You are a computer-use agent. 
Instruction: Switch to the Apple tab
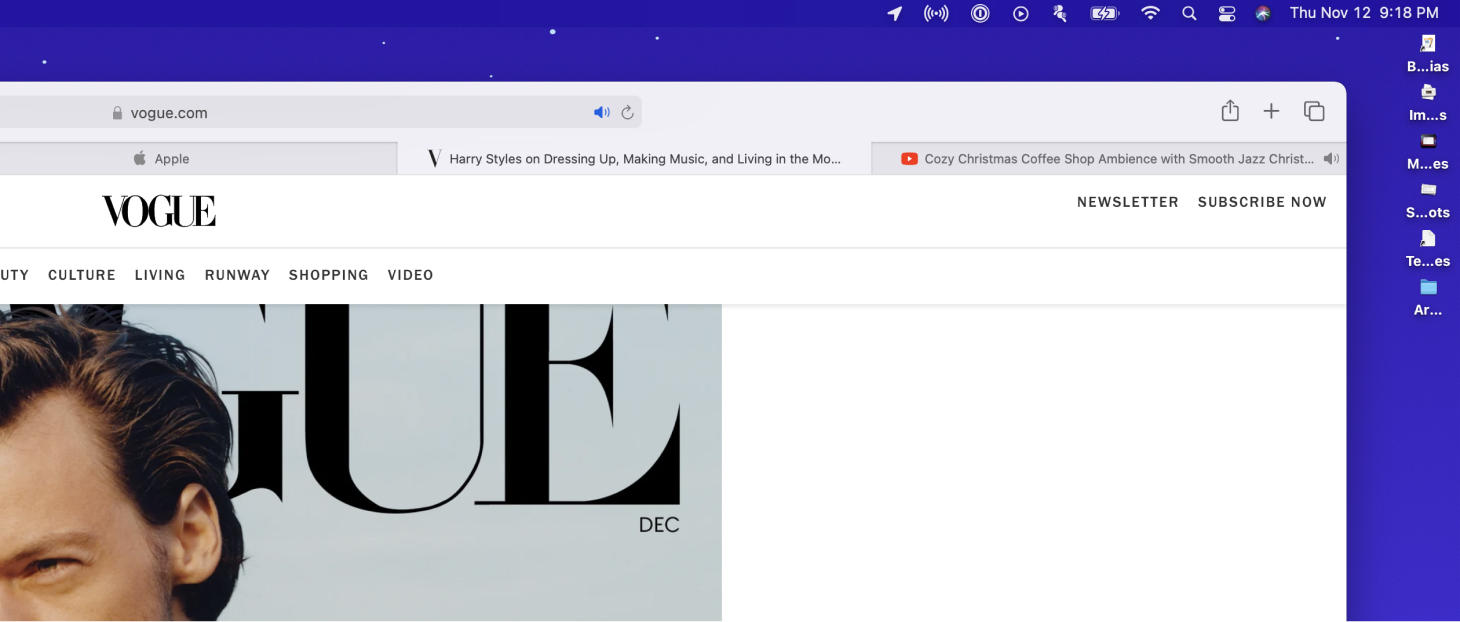(x=198, y=158)
